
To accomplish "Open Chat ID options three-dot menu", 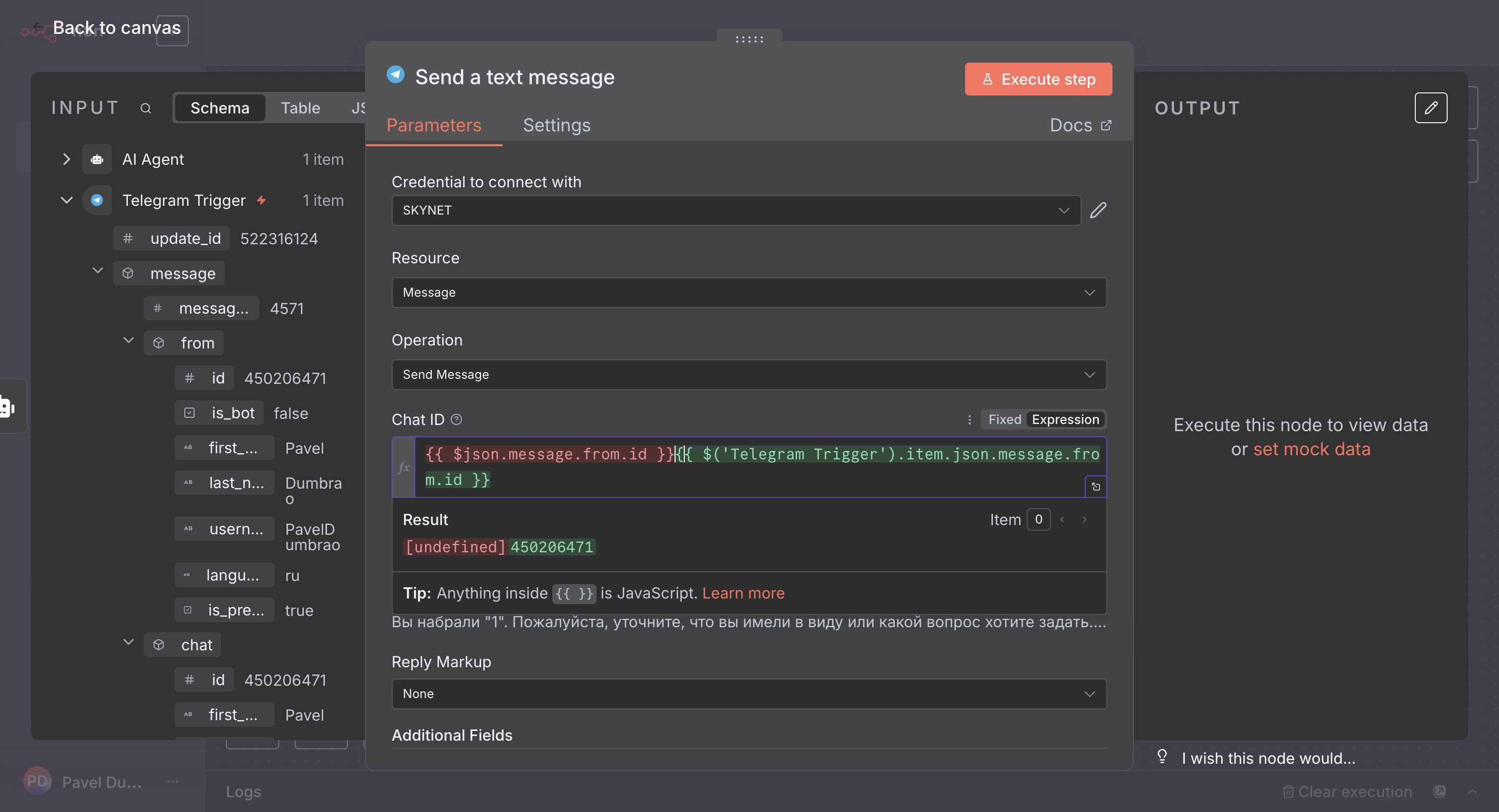I will pyautogui.click(x=969, y=419).
